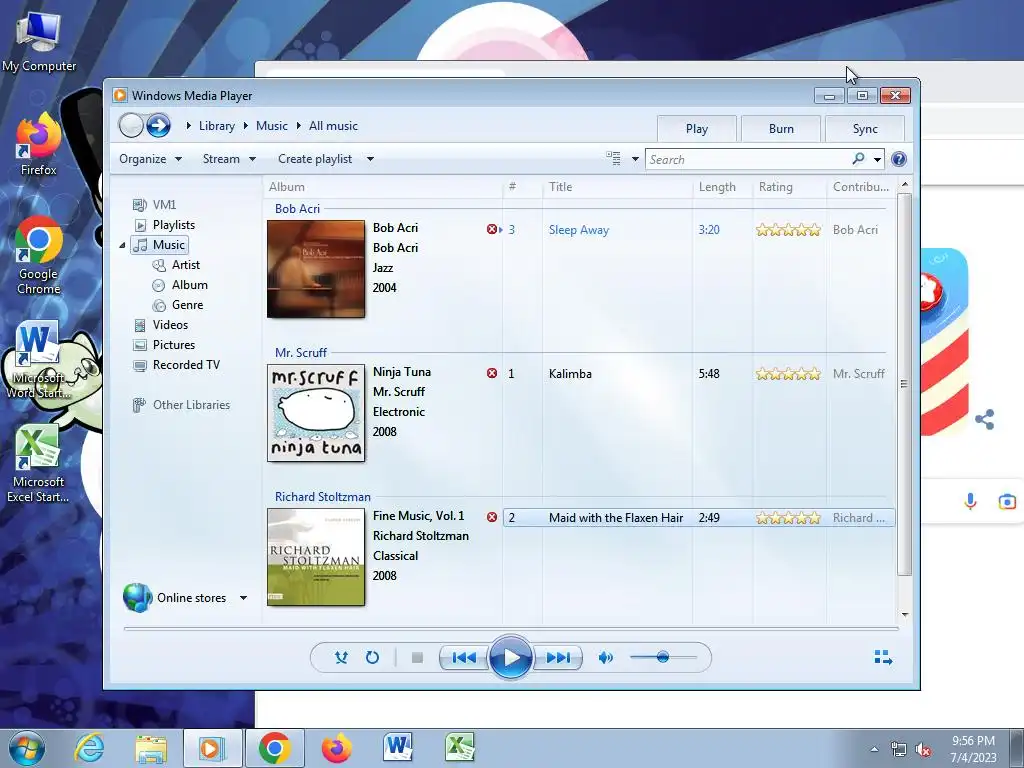Open the Organize menu
This screenshot has width=1024, height=768.
(150, 159)
